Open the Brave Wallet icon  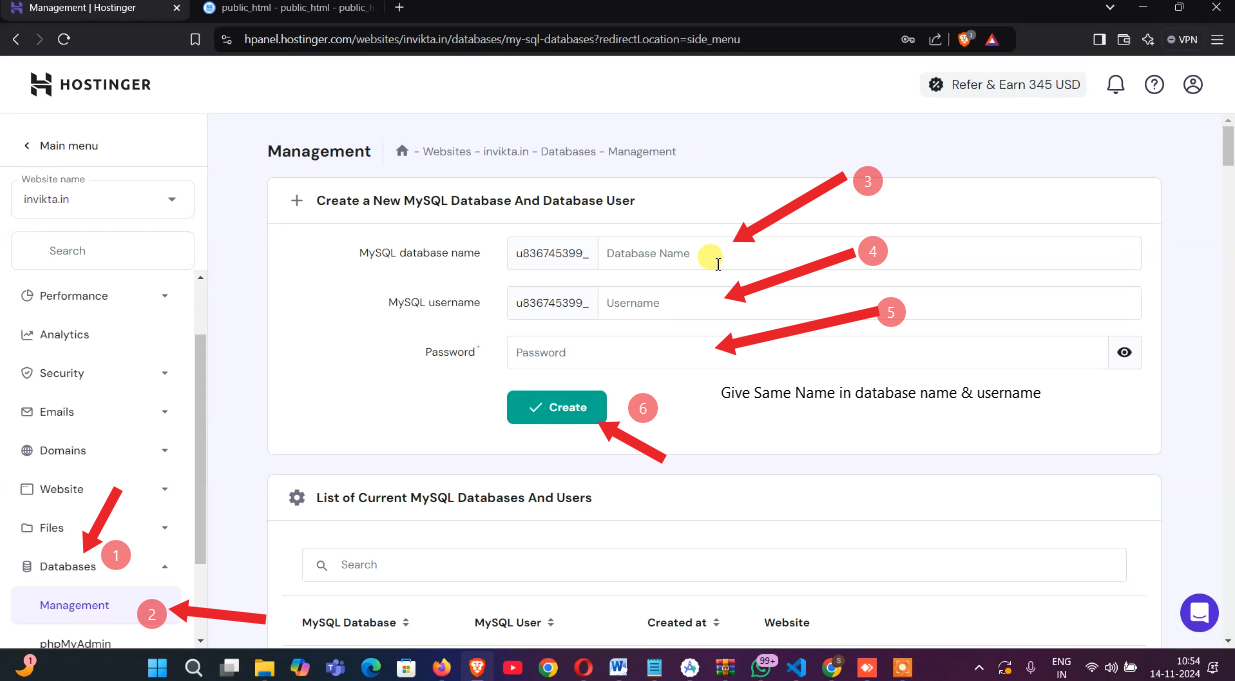[x=1124, y=40]
